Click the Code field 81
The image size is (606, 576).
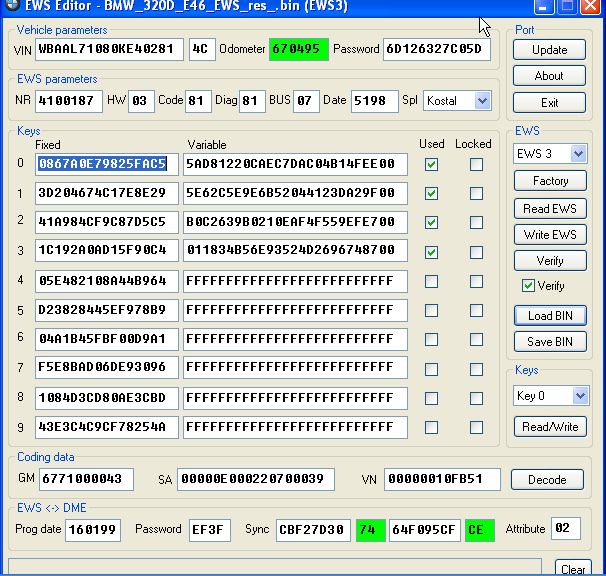(198, 101)
